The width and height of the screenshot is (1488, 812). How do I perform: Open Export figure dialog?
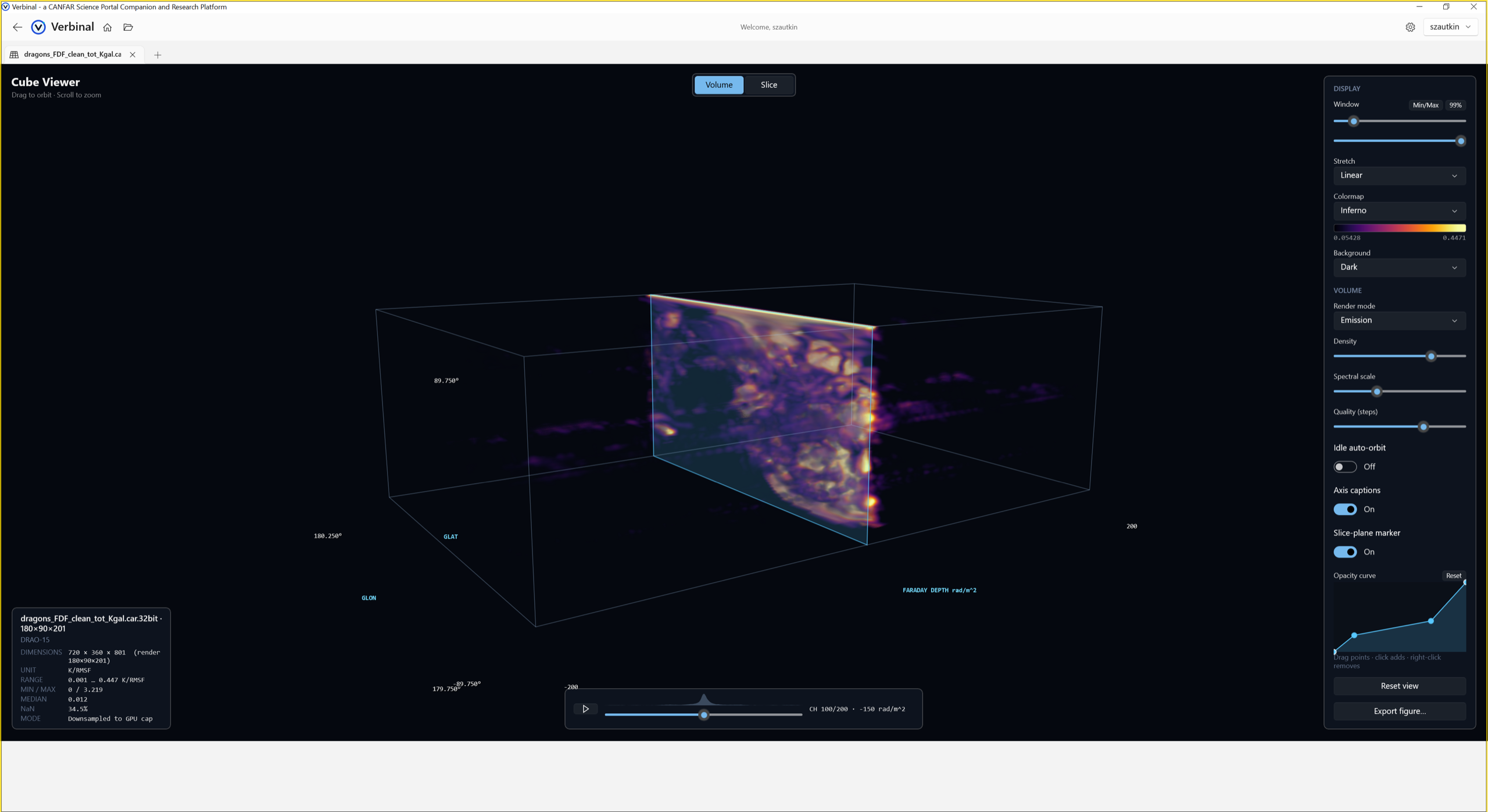coord(1399,711)
